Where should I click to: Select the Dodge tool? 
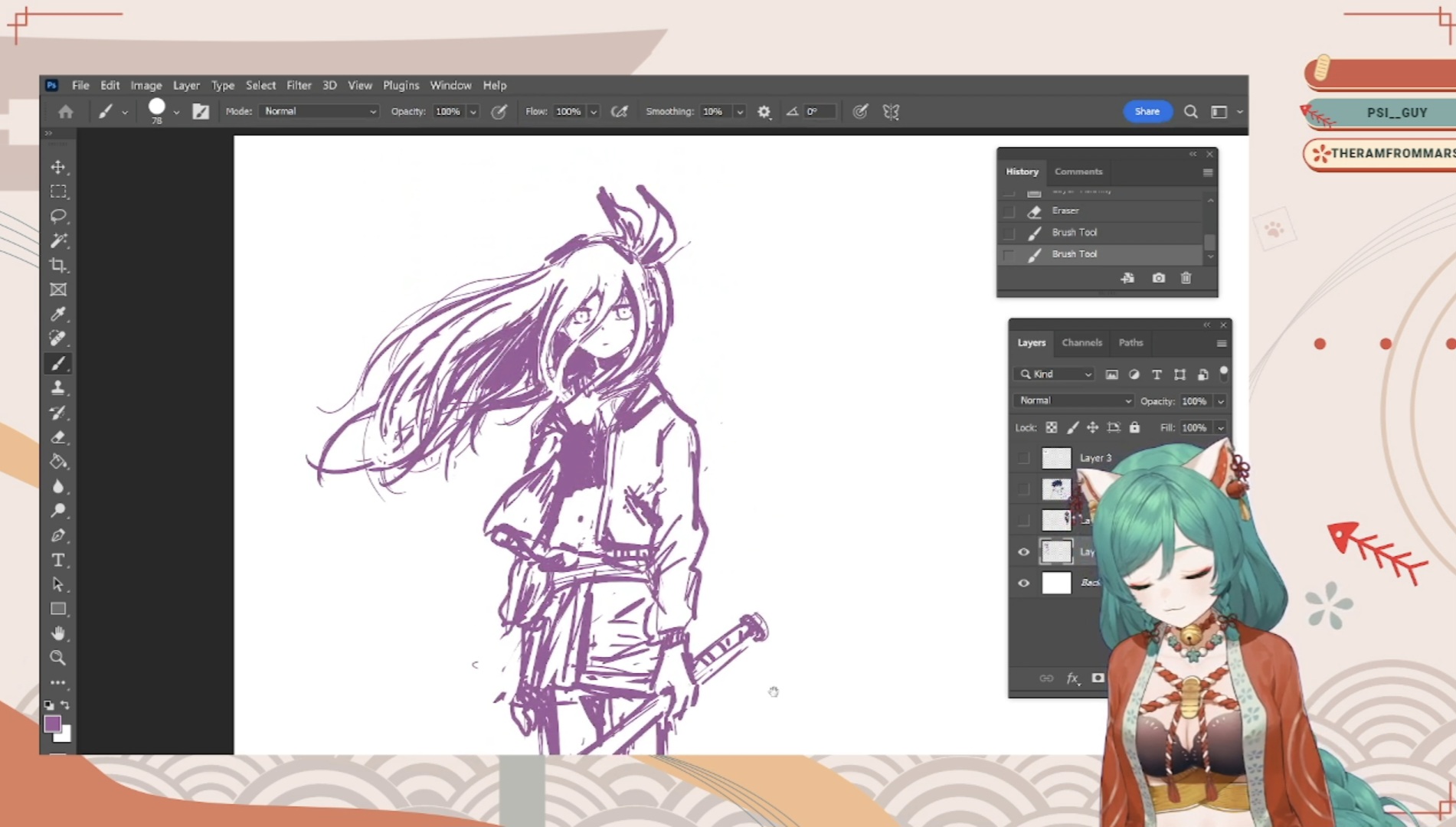click(58, 511)
